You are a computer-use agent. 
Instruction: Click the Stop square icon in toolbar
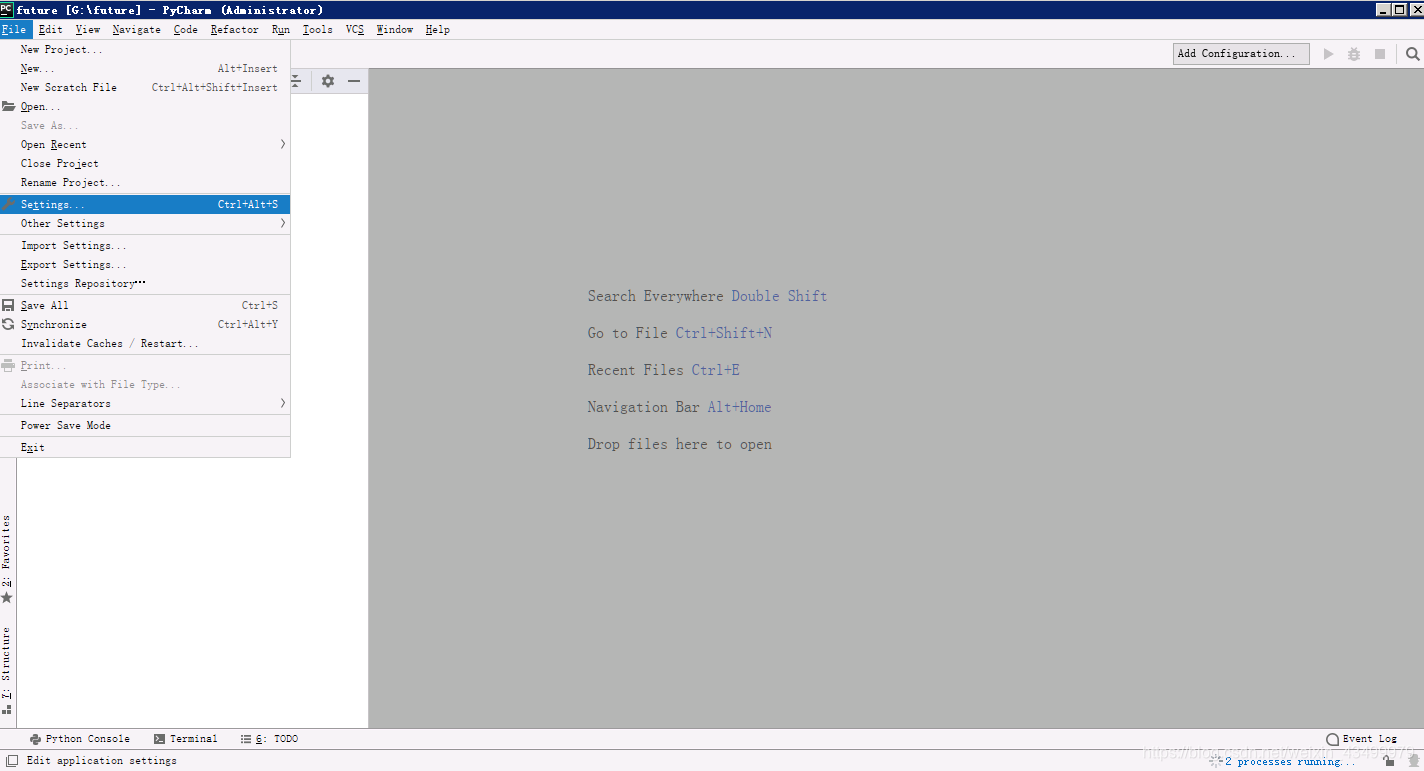[x=1380, y=54]
